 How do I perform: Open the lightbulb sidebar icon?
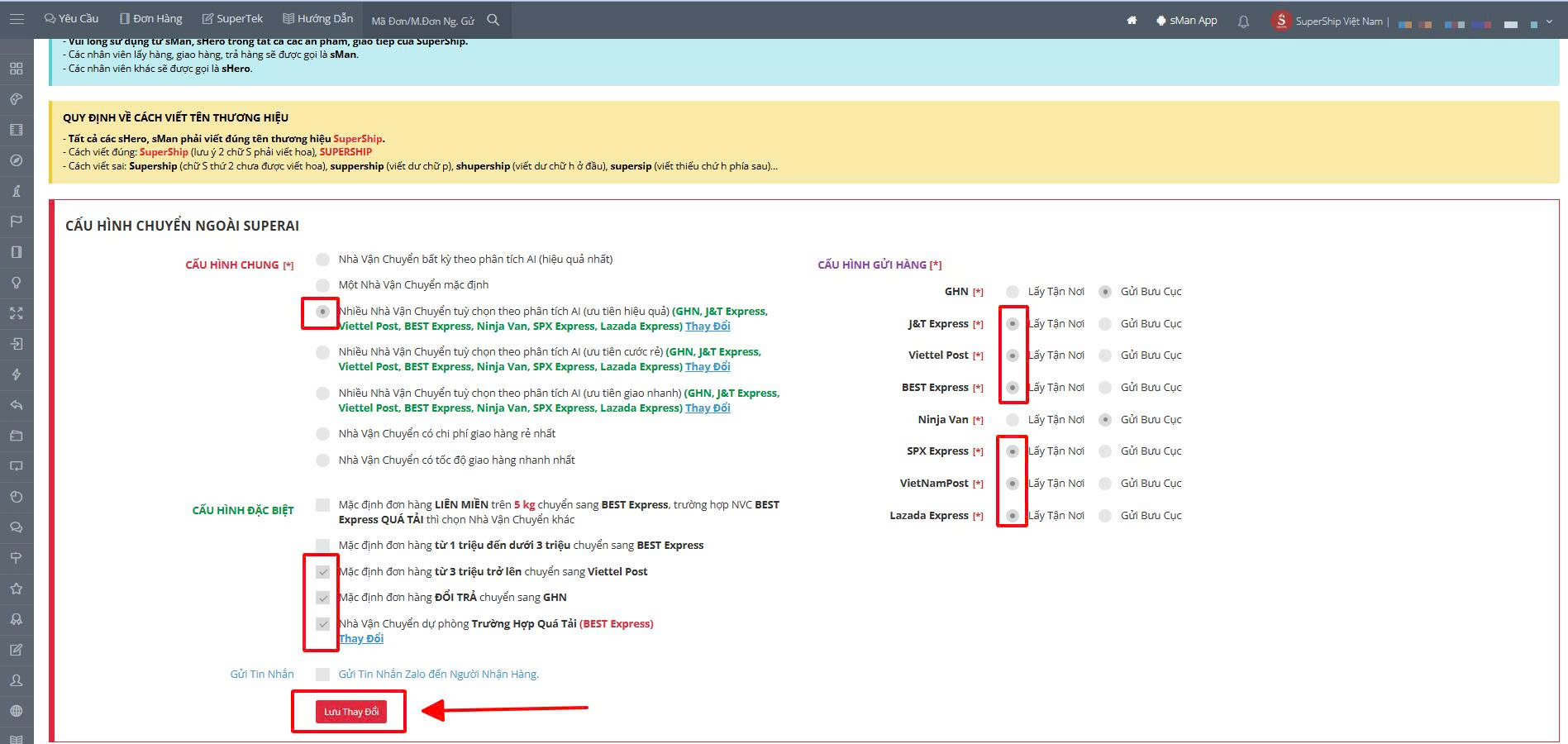pos(17,283)
